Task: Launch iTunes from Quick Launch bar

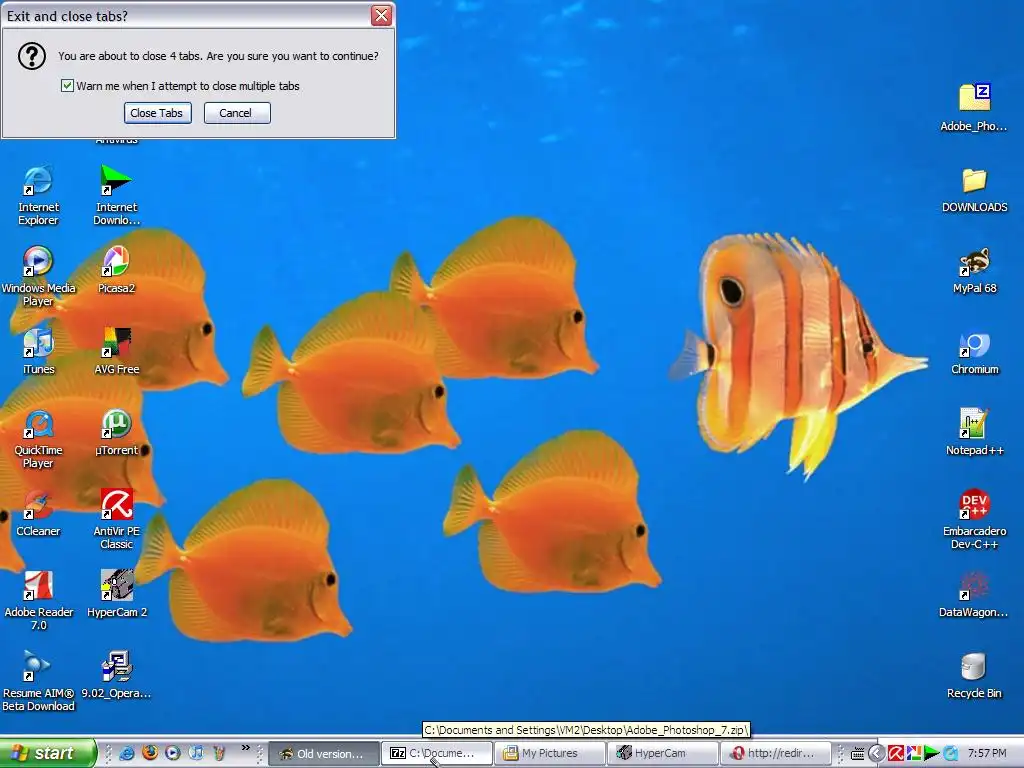Action: click(x=195, y=753)
